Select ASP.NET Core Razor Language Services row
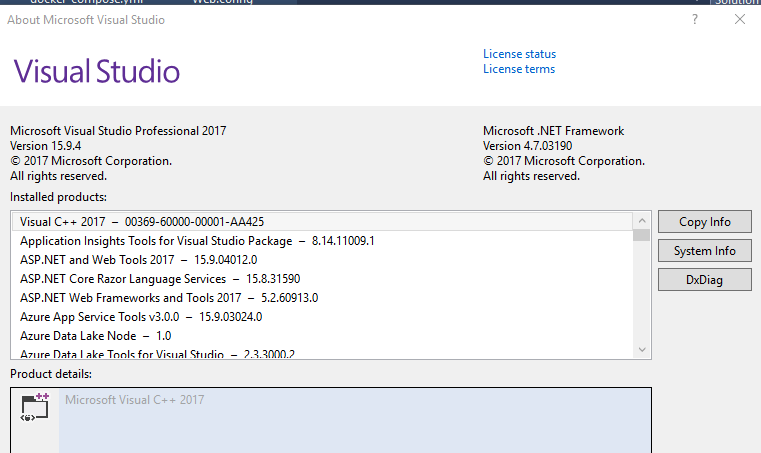Viewport: 761px width, 453px height. click(x=322, y=279)
